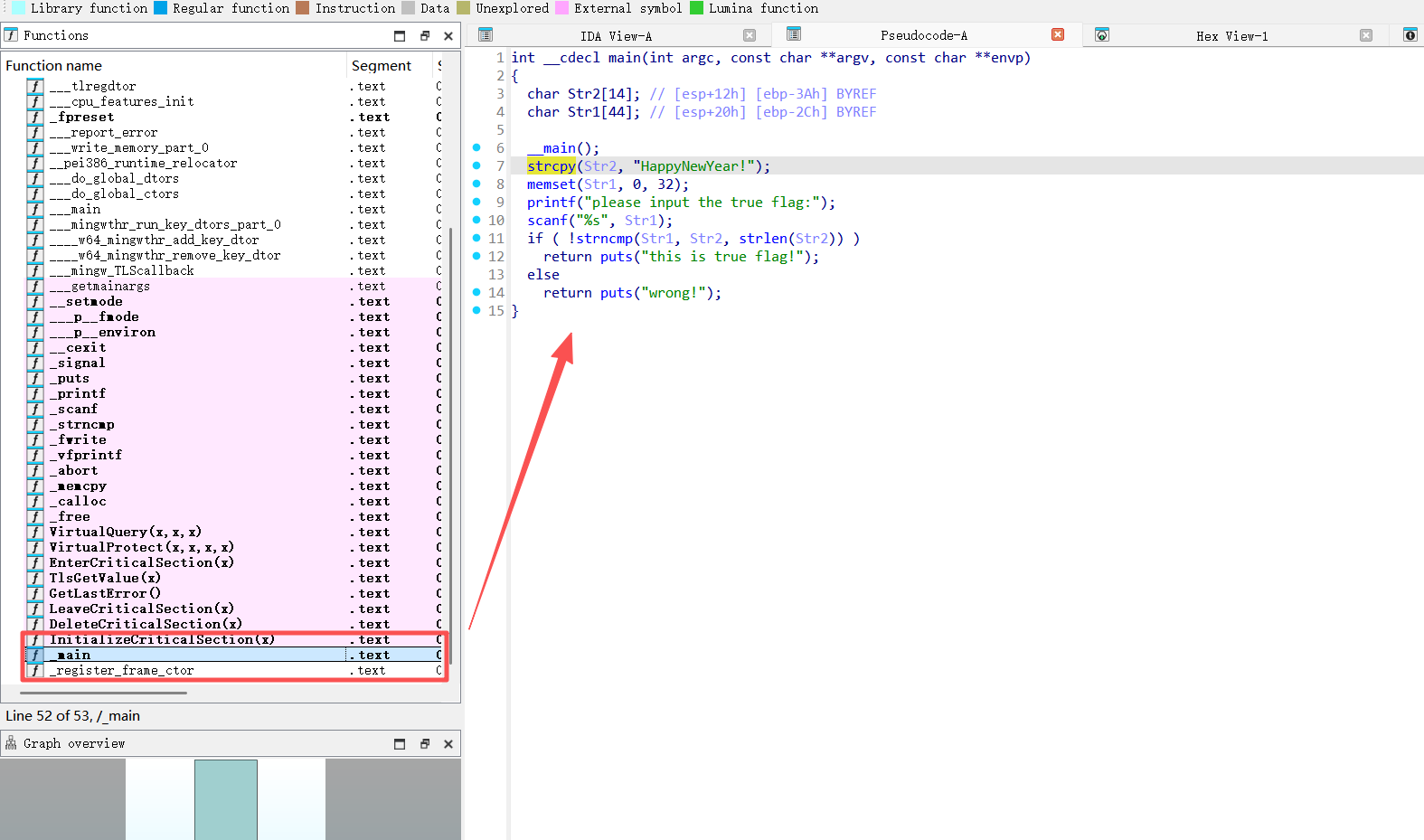Click the partially visible tab icon after Hex View-1
Viewport: 1424px width, 840px height.
(x=1410, y=35)
